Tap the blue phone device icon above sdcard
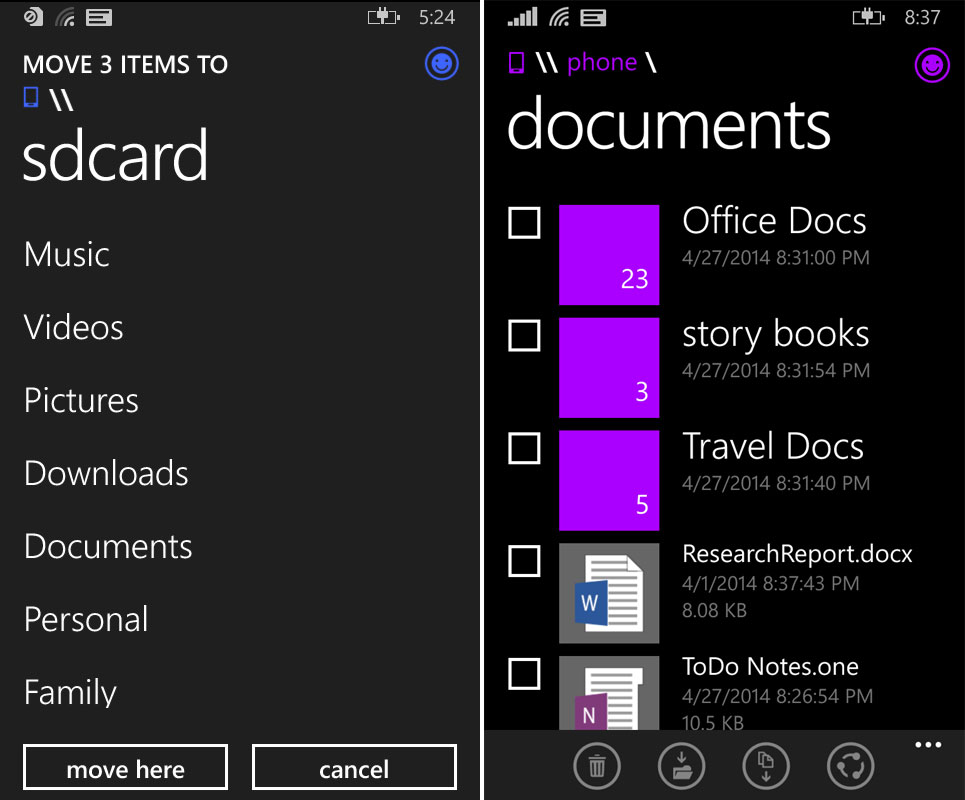The image size is (965, 800). click(31, 97)
